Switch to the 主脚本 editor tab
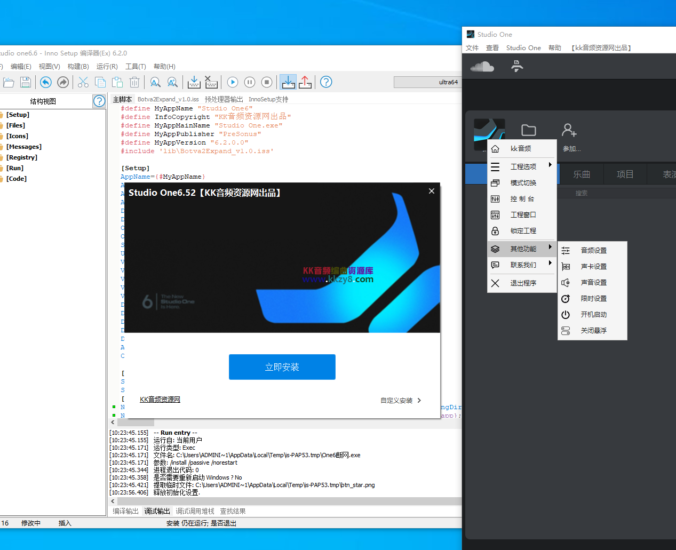The image size is (676, 550). tap(122, 100)
